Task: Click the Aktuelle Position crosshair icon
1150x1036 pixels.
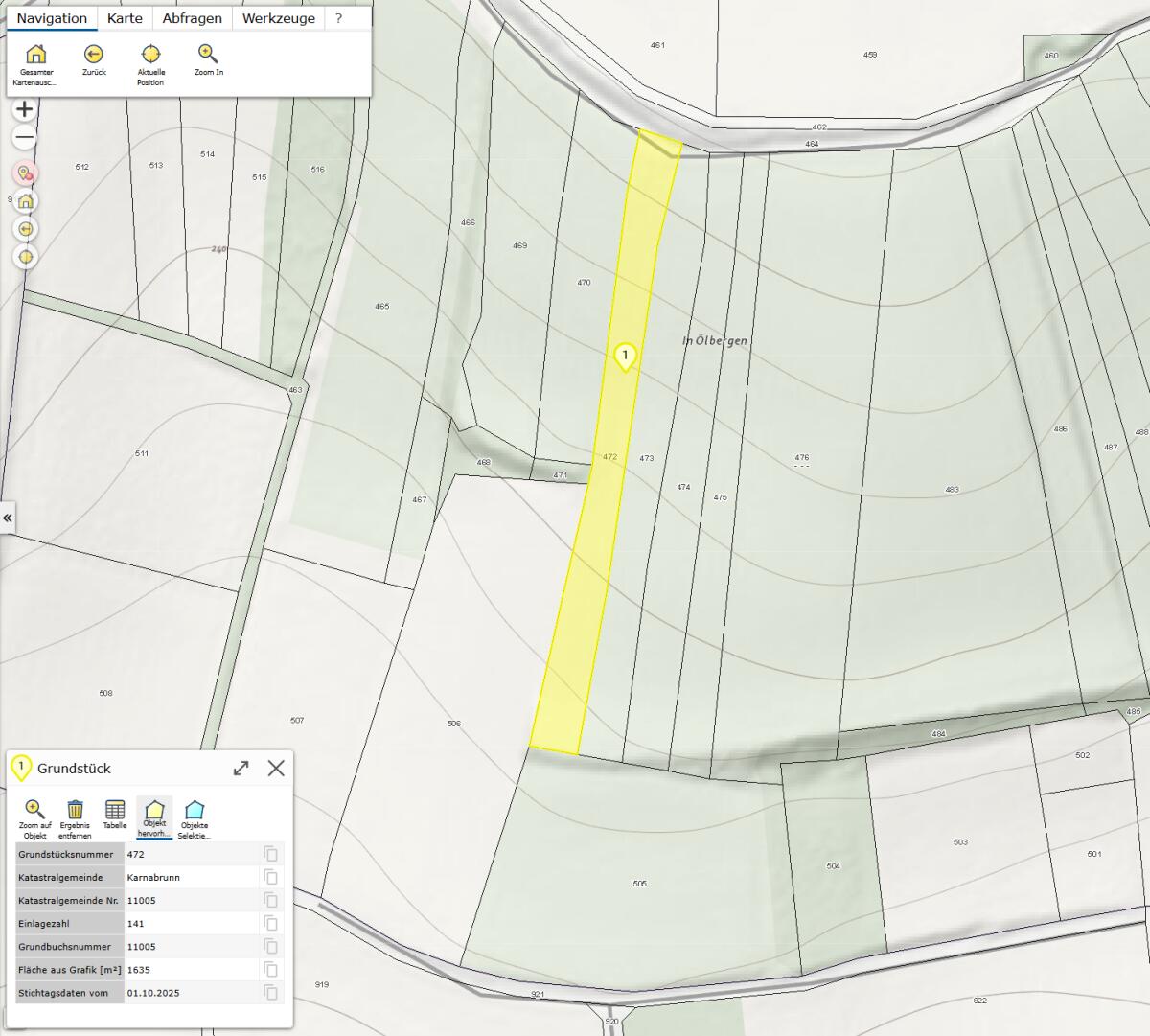Action: (150, 55)
